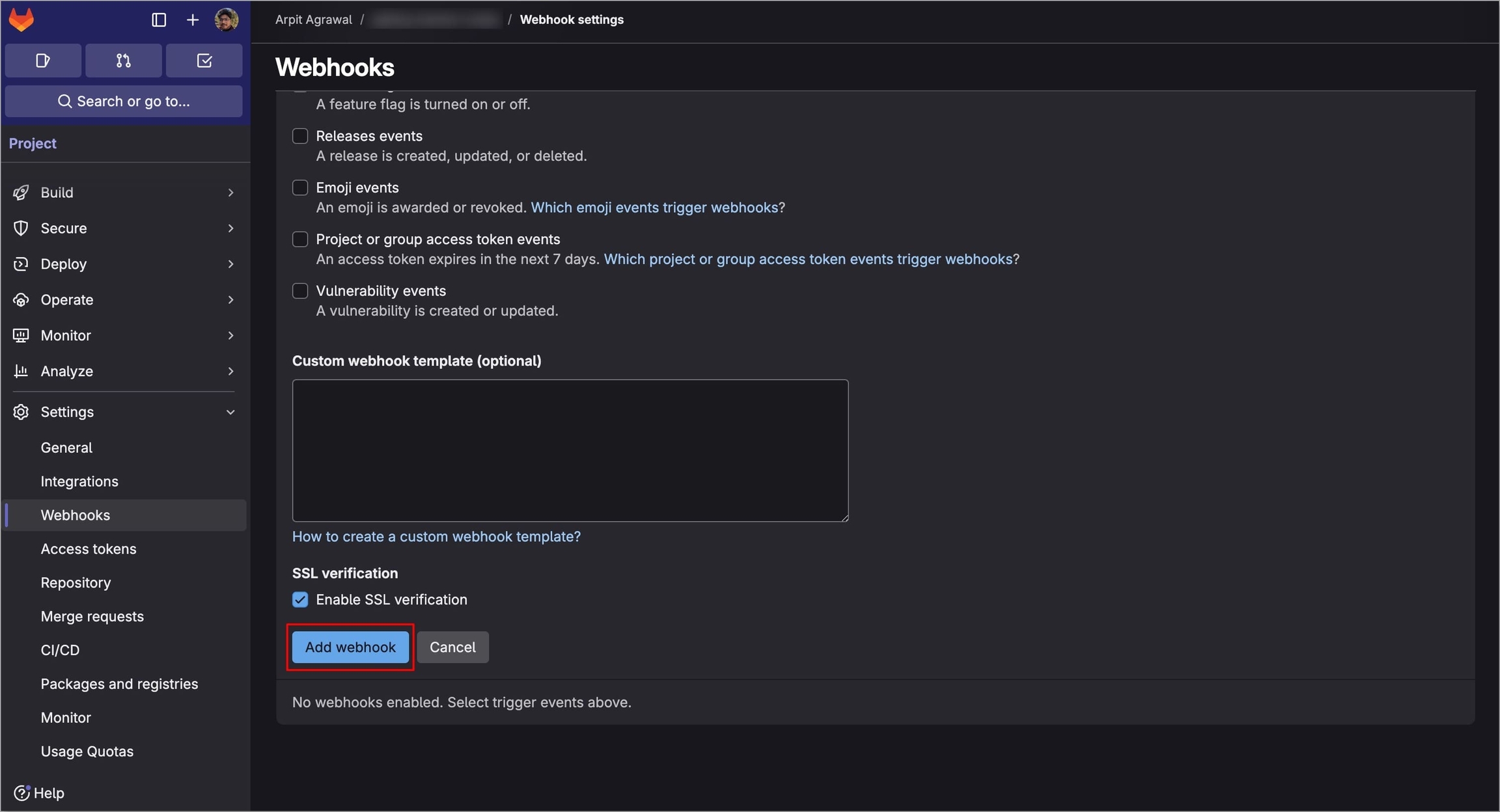
Task: Click the Help question icon
Action: pos(21,792)
